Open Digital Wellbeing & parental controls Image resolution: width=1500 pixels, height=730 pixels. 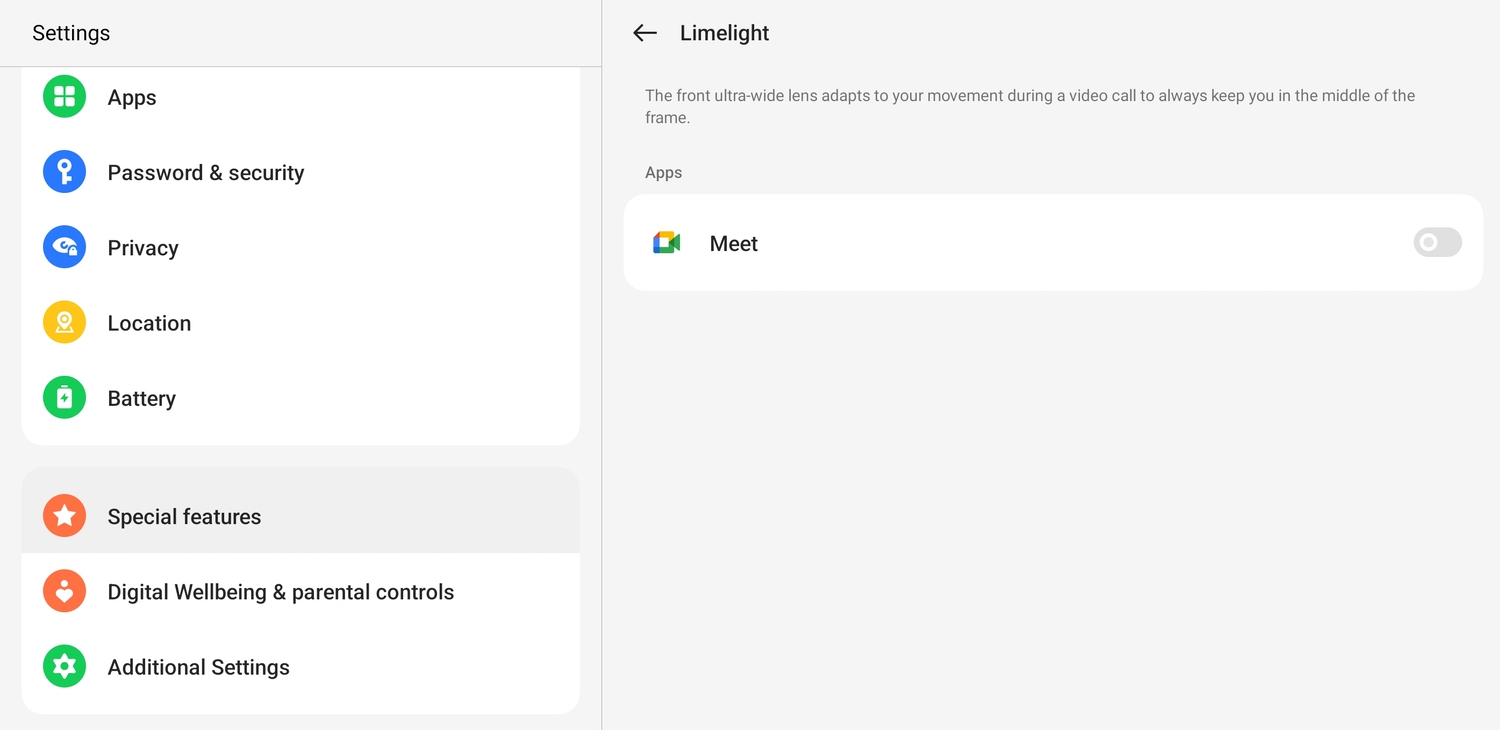pos(280,591)
